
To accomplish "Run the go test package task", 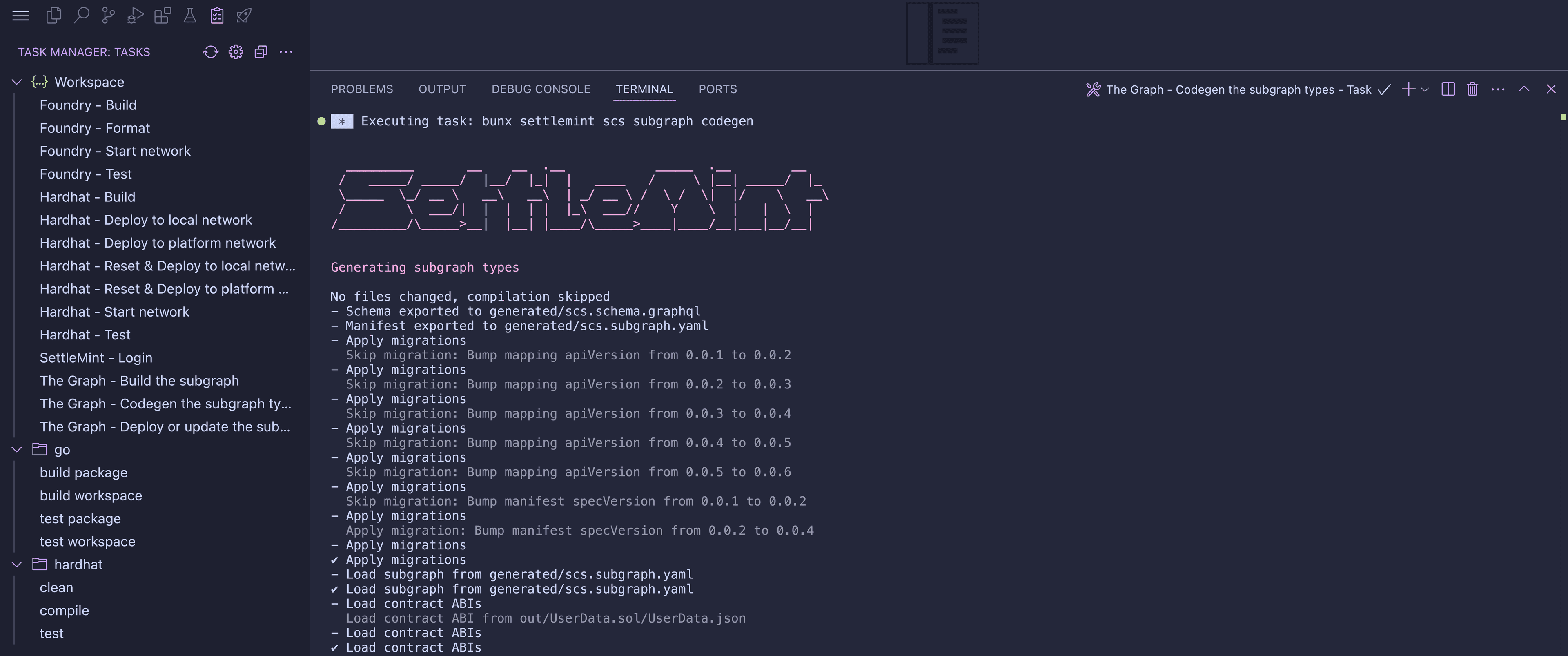I will click(x=80, y=519).
